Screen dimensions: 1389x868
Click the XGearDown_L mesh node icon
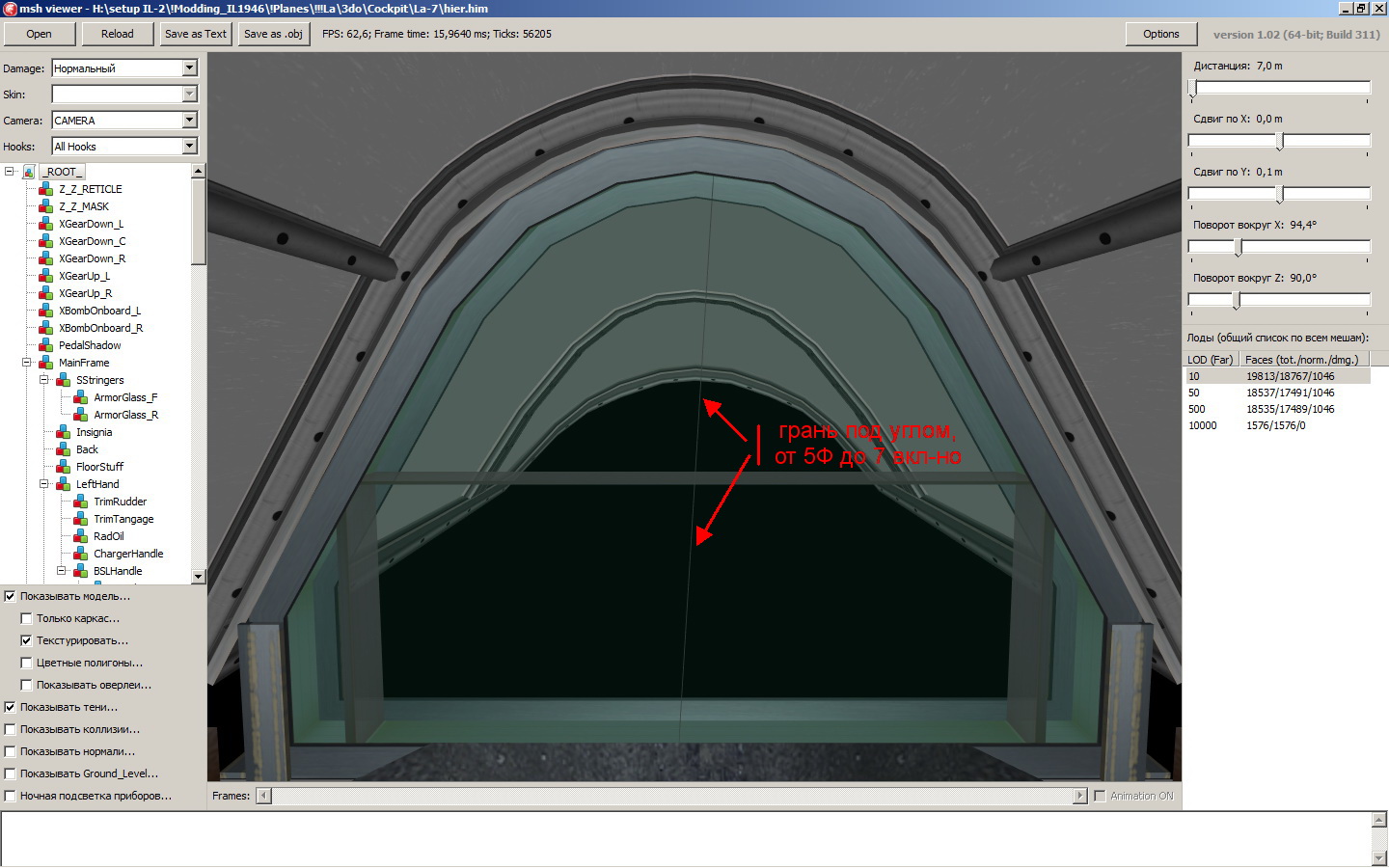pyautogui.click(x=45, y=224)
